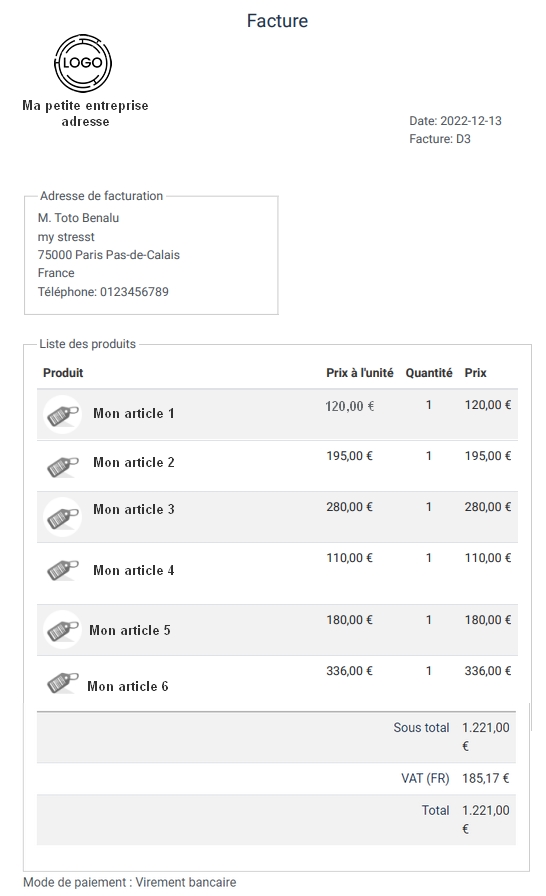The image size is (546, 896).
Task: Click the tag icon for Mon article 5
Action: tap(63, 630)
